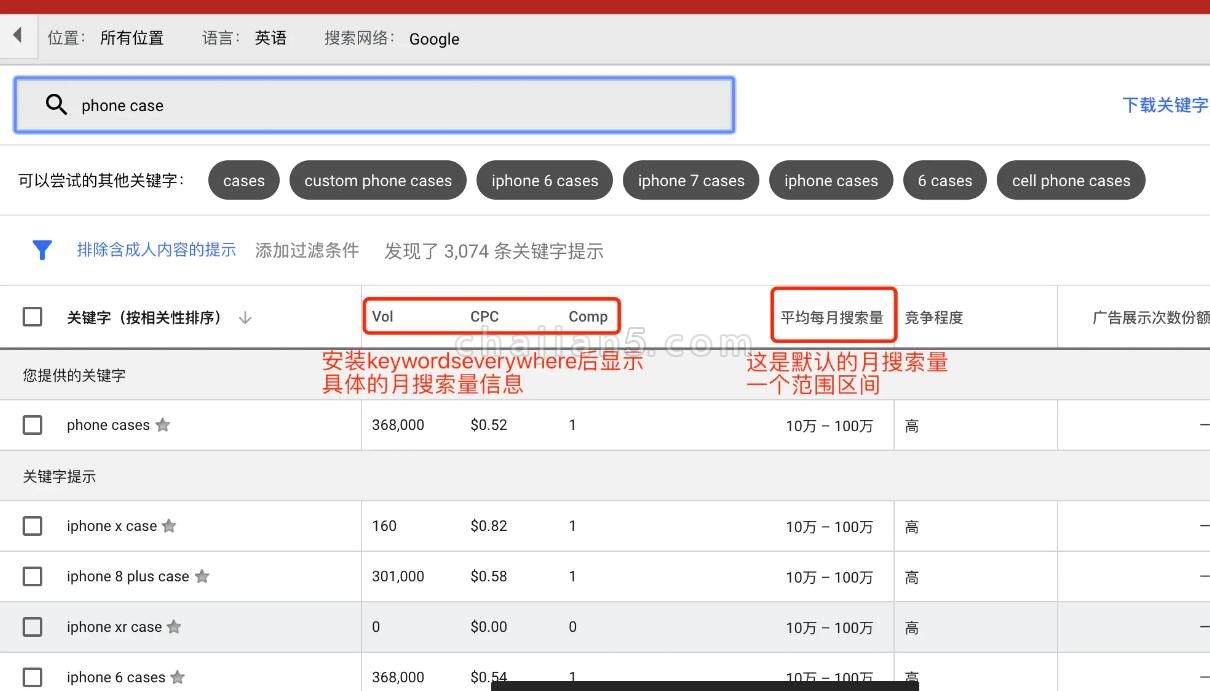The width and height of the screenshot is (1210, 691).
Task: Toggle the select-all checkbox in table header
Action: coord(33,317)
